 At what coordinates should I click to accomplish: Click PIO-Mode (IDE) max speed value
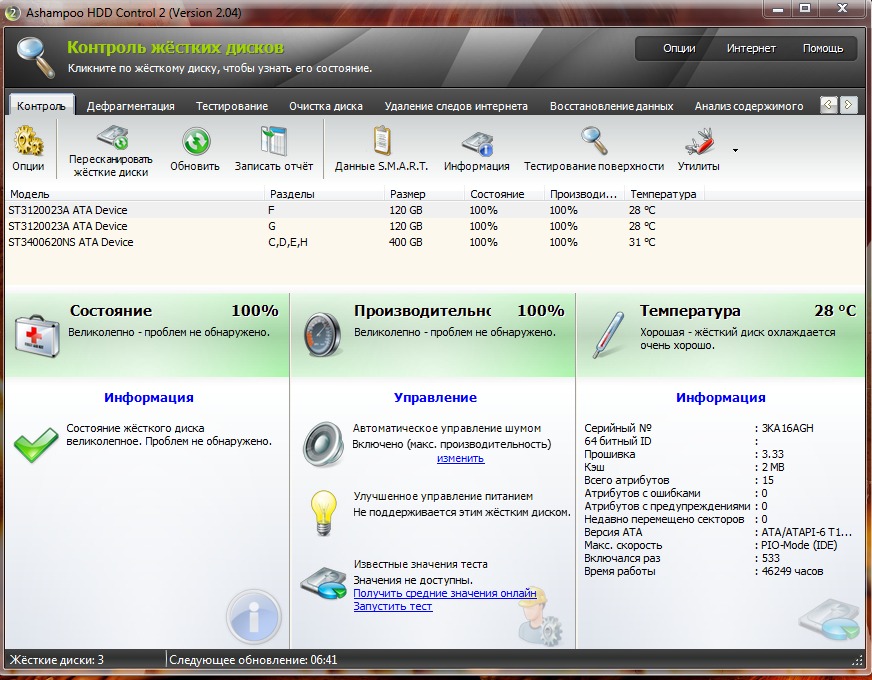click(799, 545)
